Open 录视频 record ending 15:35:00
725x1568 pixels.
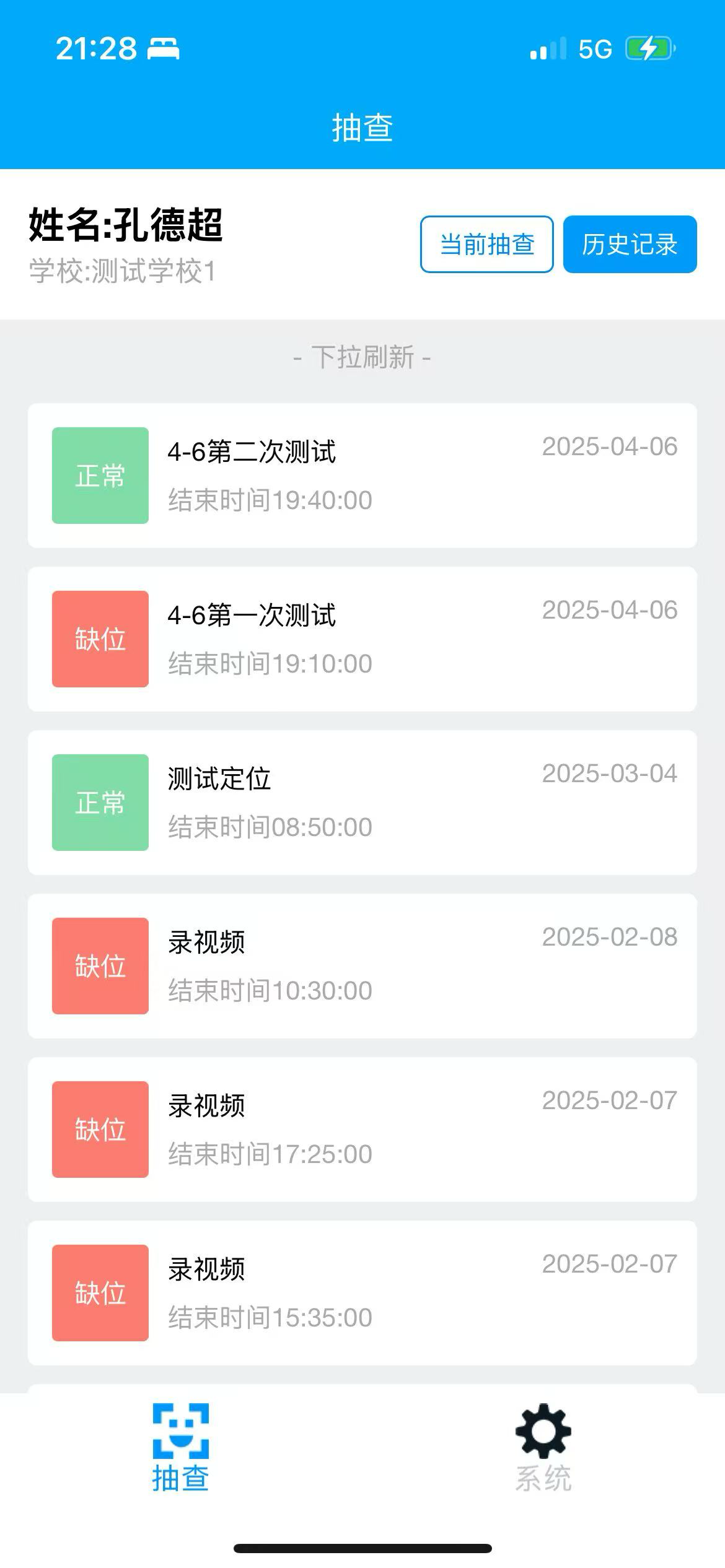click(x=362, y=1293)
